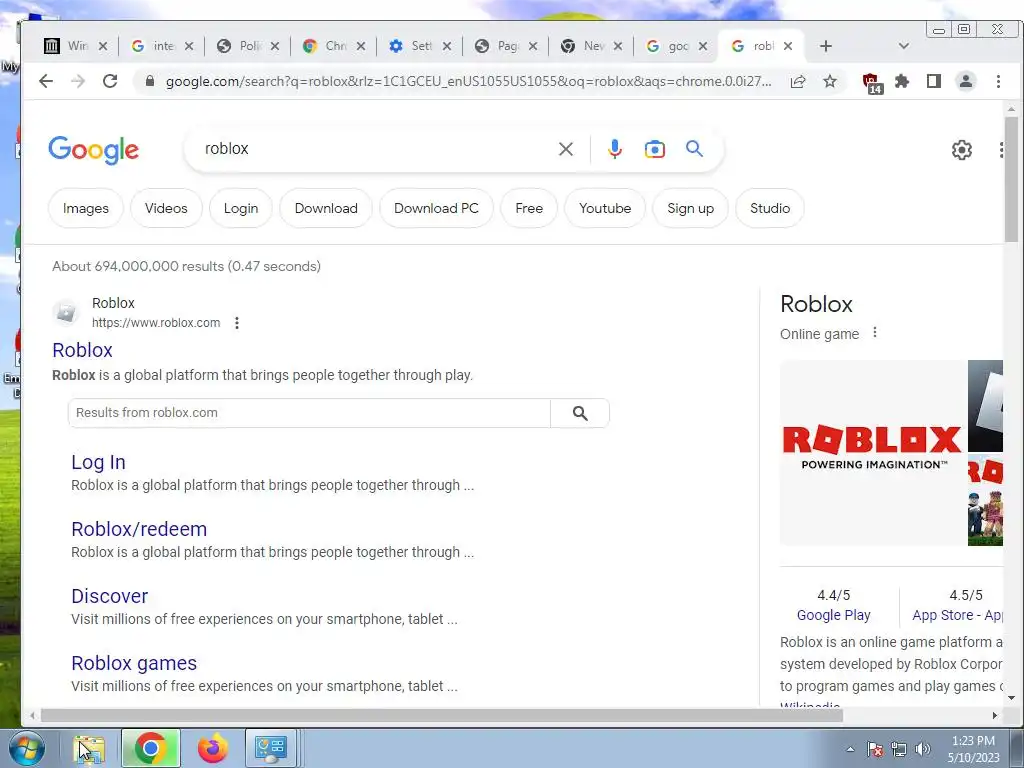Click the horizontal scrollbar thumb
1024x768 pixels.
(x=441, y=716)
